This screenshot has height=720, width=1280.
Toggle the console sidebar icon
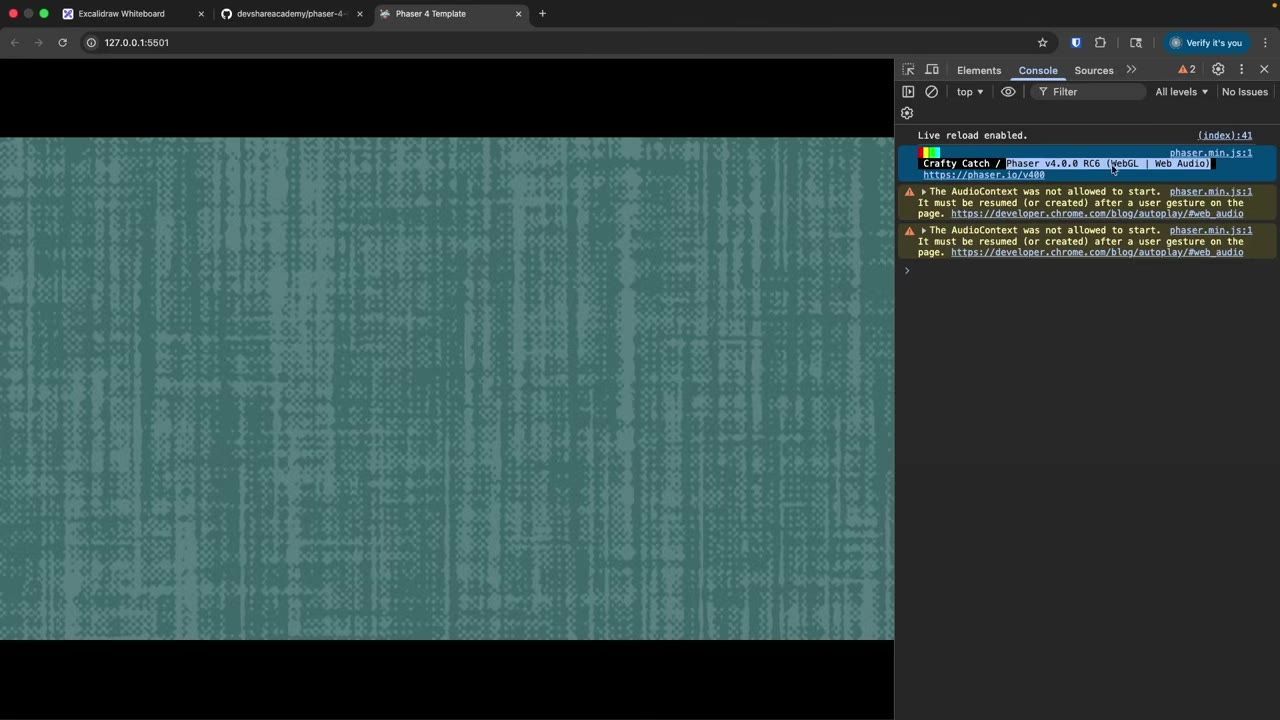click(908, 92)
